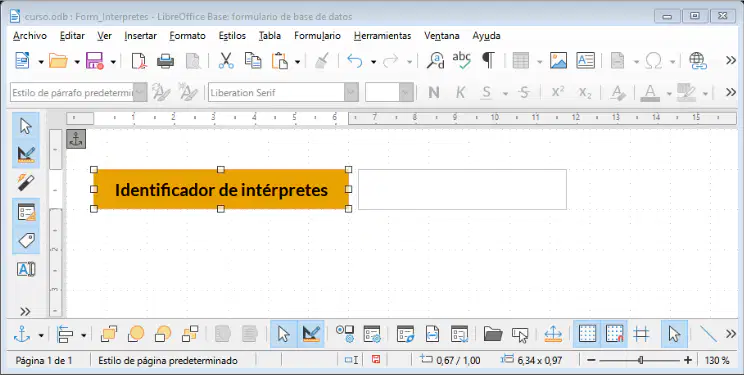Expand the Paste options dropdown arrow
Viewport: 744px width, 375px height.
[298, 62]
